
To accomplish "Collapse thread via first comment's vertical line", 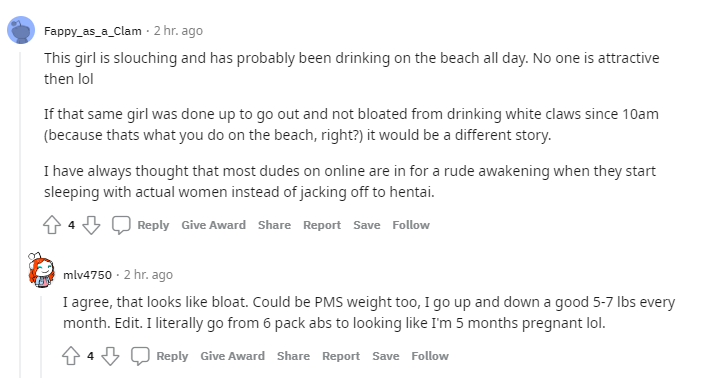I will point(20,215).
